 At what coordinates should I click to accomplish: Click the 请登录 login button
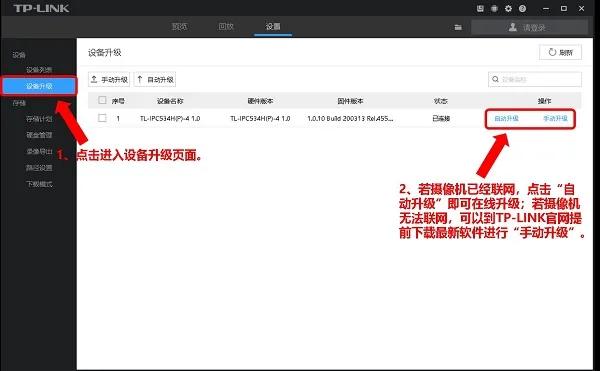pyautogui.click(x=530, y=27)
